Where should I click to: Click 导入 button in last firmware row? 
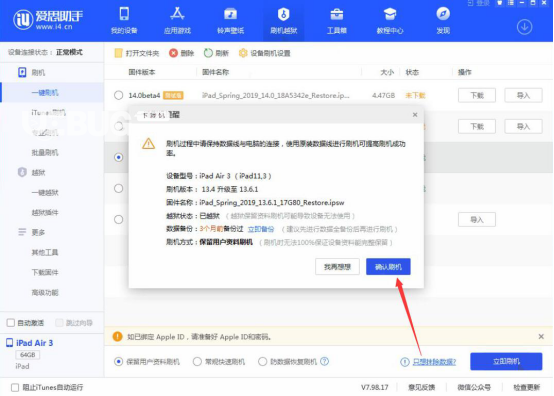[477, 220]
